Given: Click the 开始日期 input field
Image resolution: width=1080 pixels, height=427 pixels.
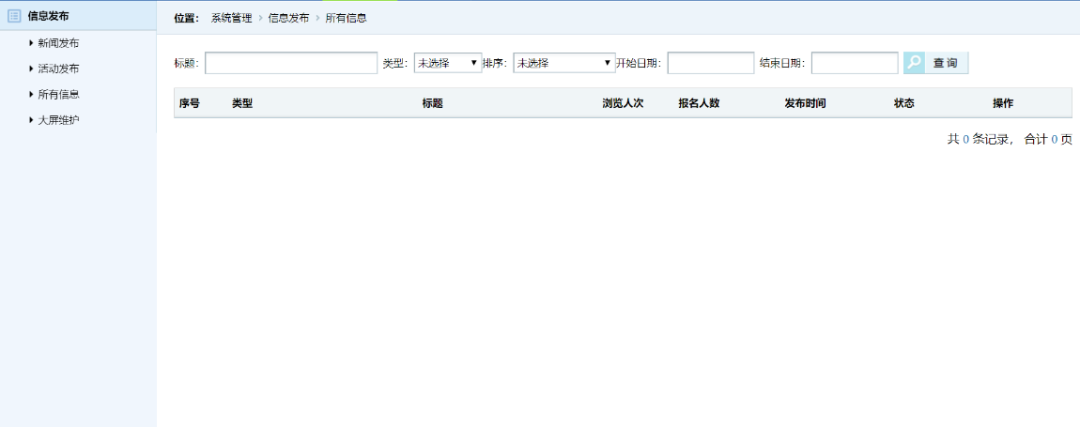Looking at the screenshot, I should pyautogui.click(x=711, y=63).
